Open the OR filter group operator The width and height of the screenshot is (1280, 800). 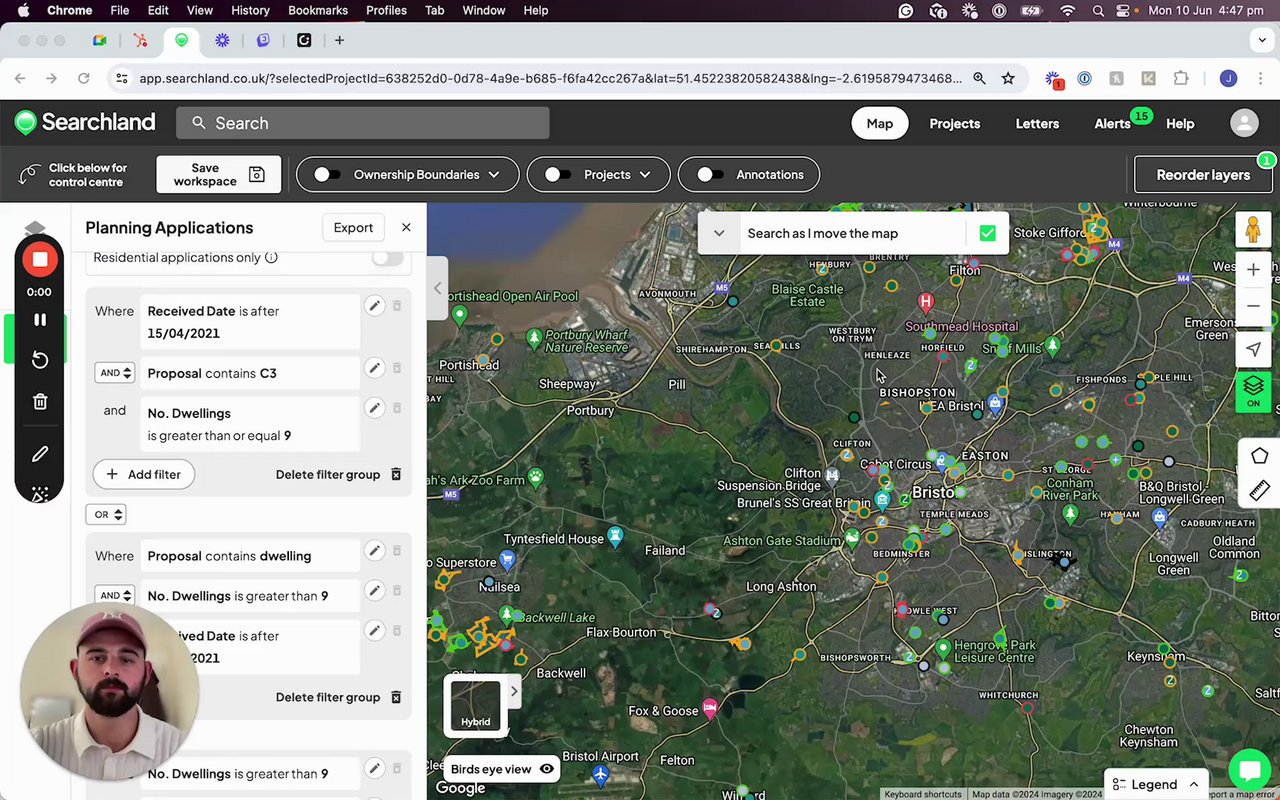(106, 514)
